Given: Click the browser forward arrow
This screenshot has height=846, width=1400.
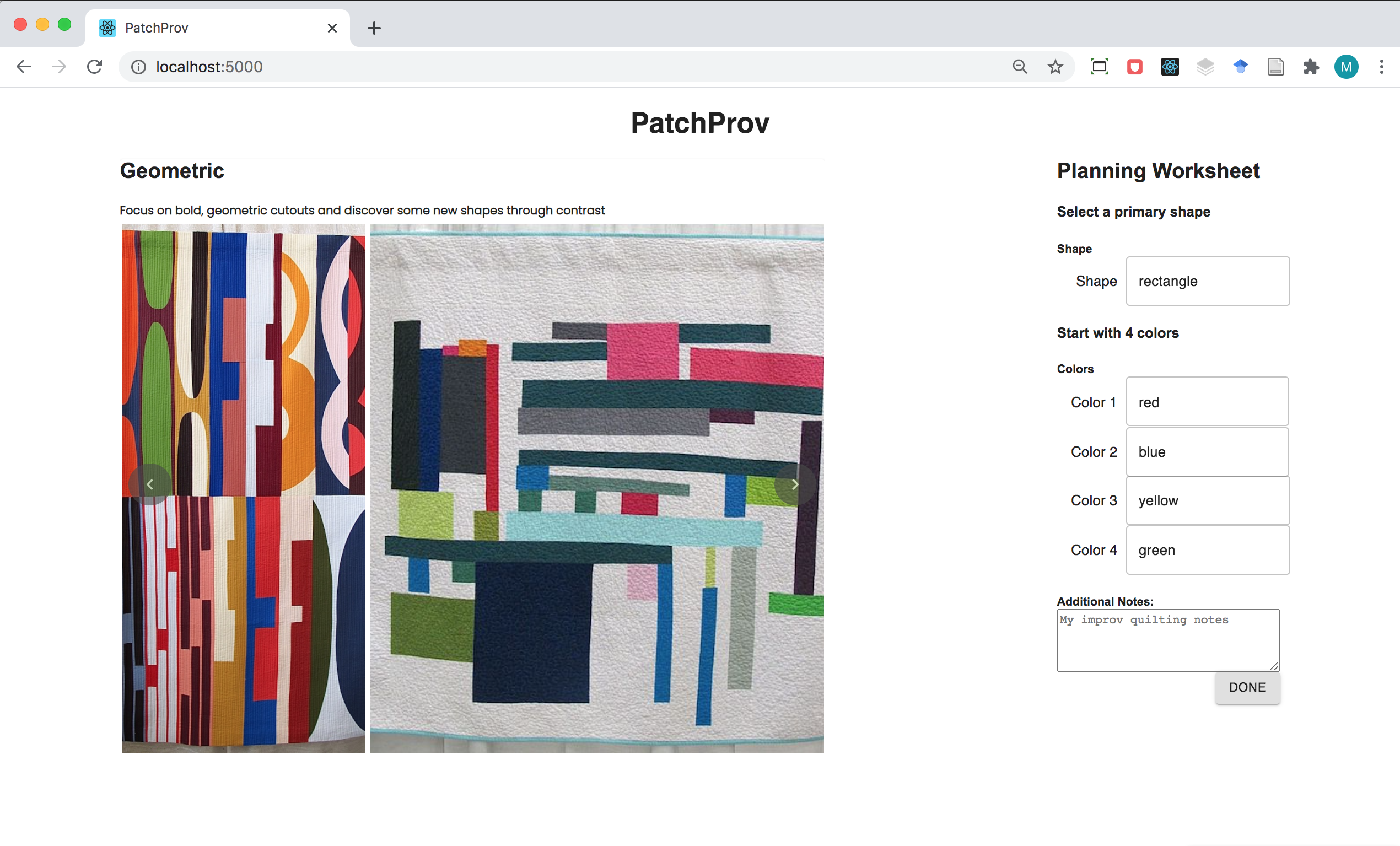Looking at the screenshot, I should pos(58,67).
